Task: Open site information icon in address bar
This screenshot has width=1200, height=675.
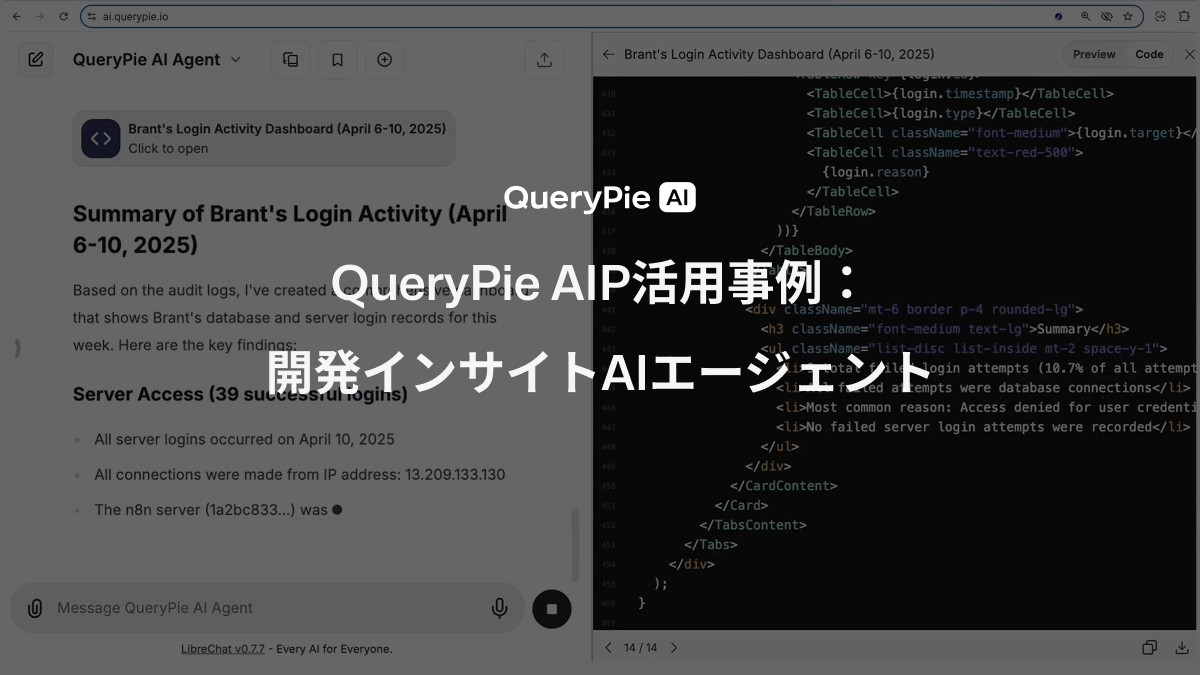Action: pyautogui.click(x=91, y=16)
